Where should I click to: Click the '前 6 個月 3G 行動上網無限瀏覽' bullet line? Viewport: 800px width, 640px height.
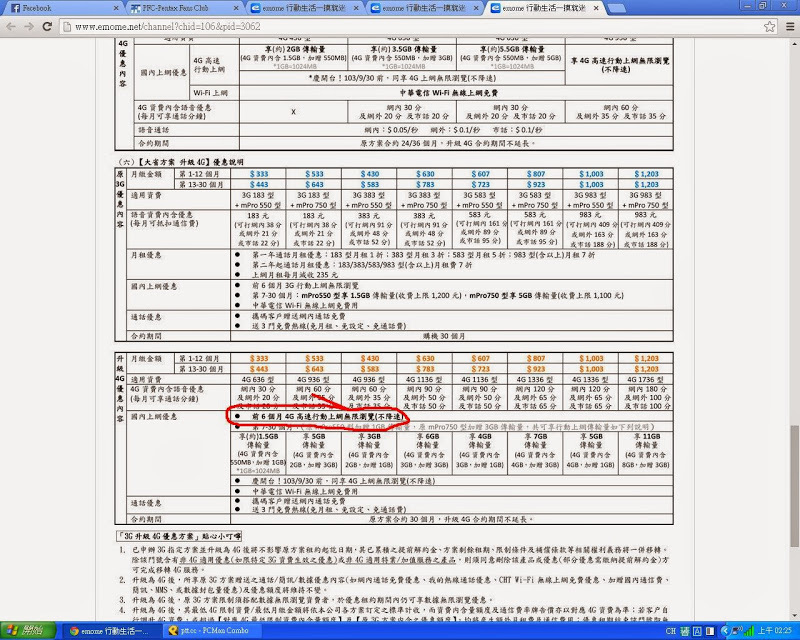click(305, 285)
